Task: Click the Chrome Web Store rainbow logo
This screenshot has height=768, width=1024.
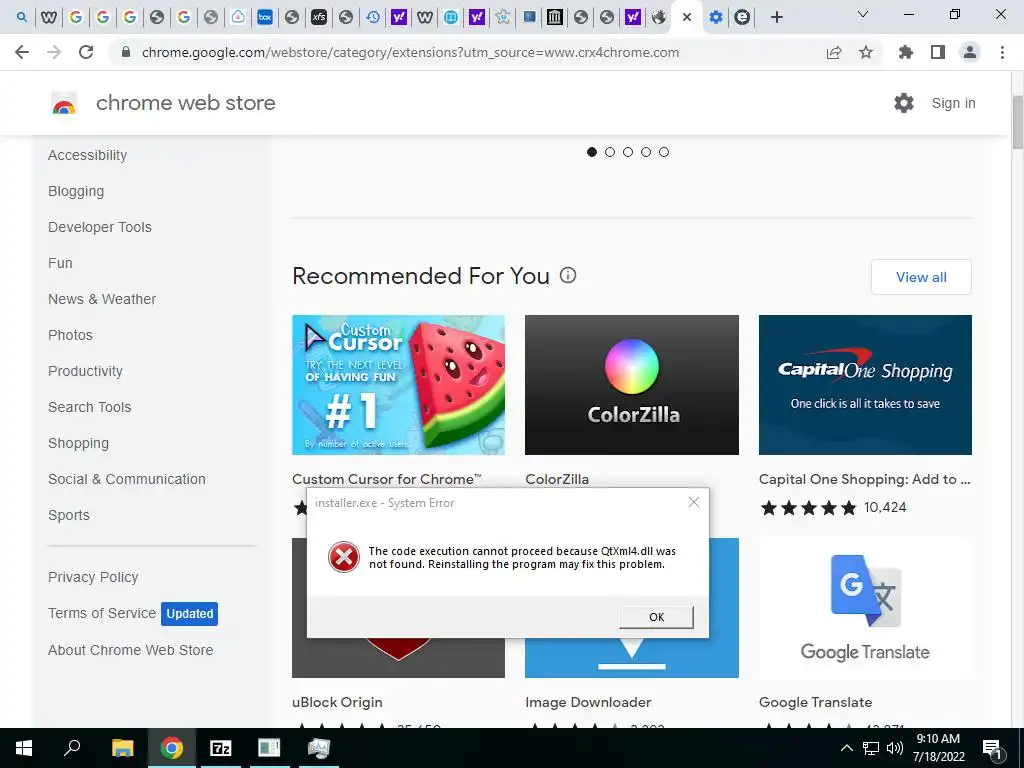Action: click(x=64, y=103)
